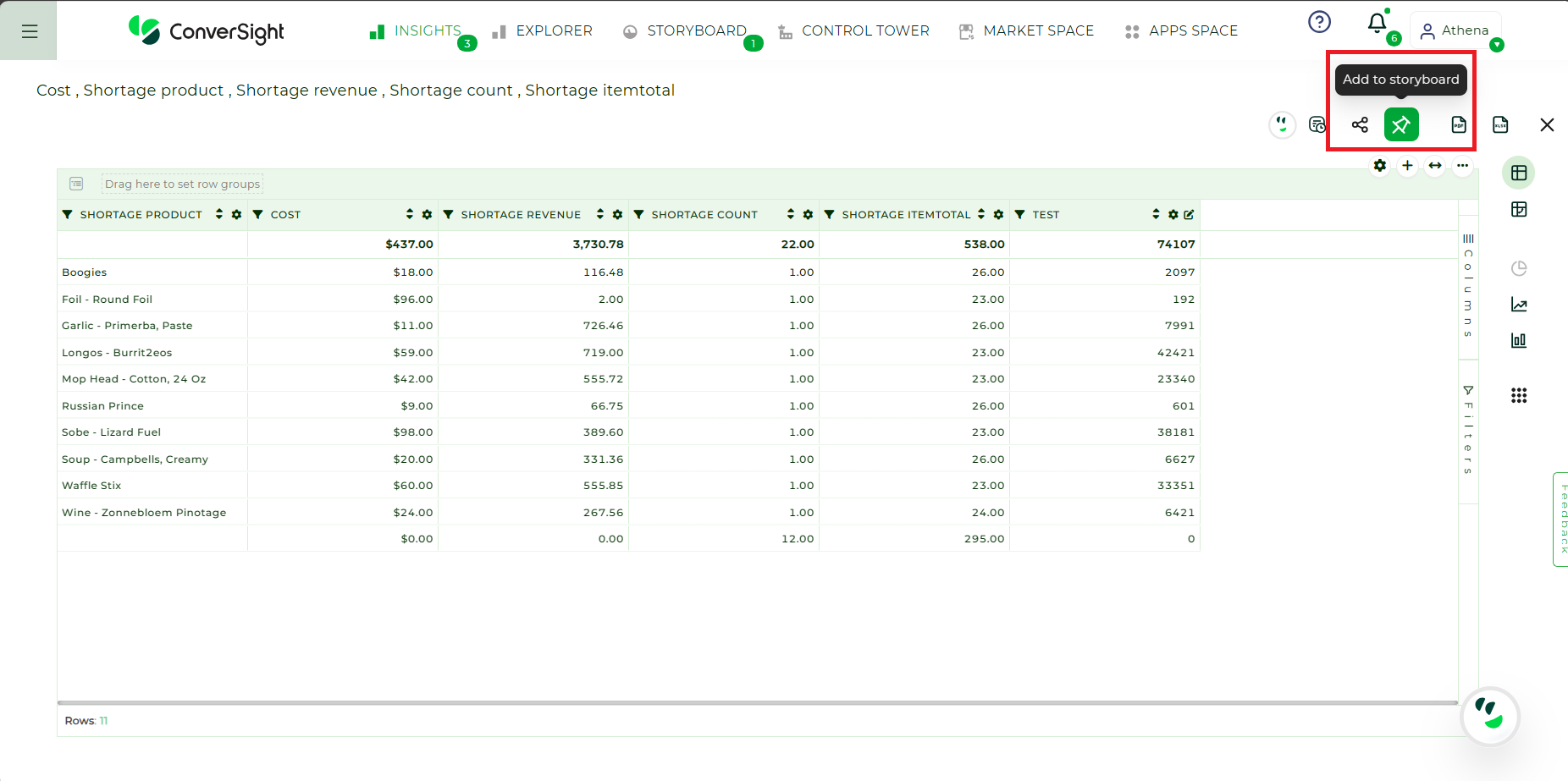Open the more chart types grid icon
Screen dimensions: 1568x781
point(1519,395)
